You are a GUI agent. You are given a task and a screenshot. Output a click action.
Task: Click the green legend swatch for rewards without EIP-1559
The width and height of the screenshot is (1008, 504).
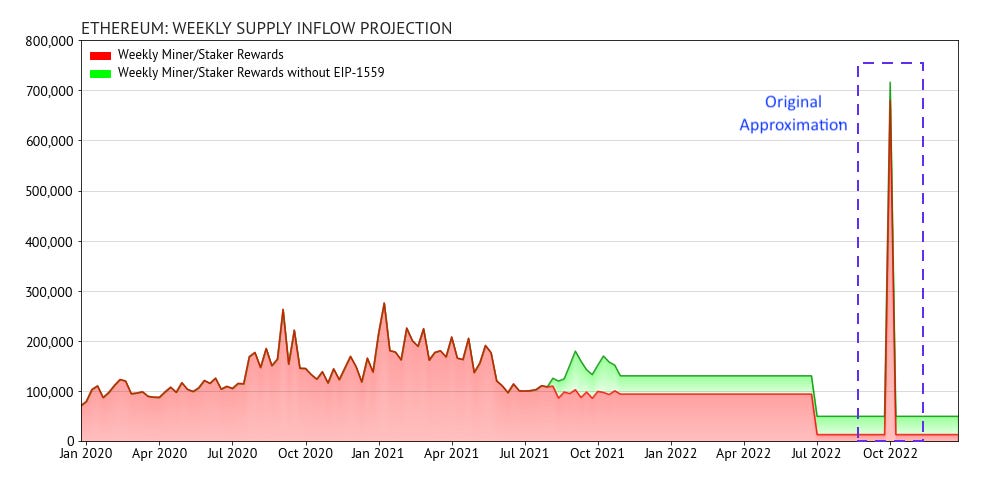tap(100, 73)
